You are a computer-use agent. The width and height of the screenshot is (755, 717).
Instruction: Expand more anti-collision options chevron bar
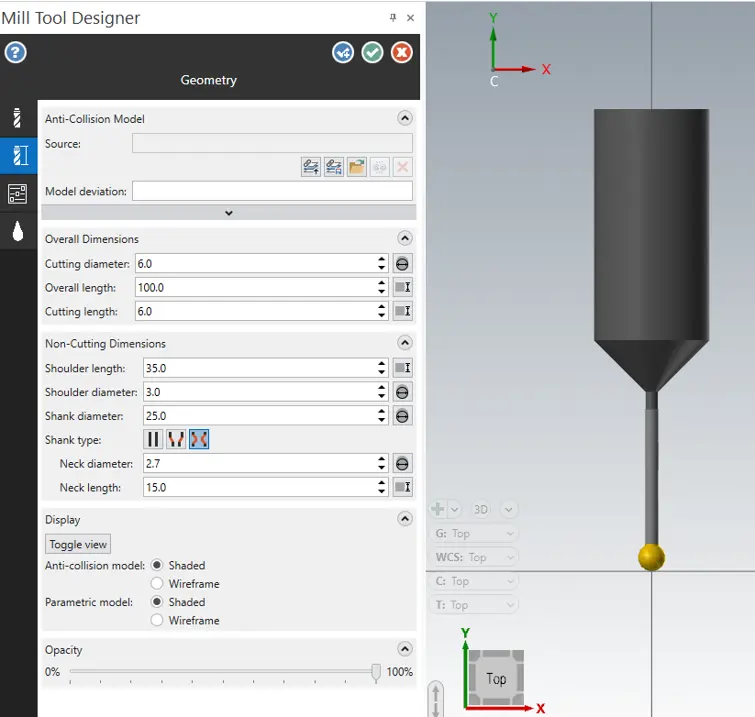click(x=229, y=212)
